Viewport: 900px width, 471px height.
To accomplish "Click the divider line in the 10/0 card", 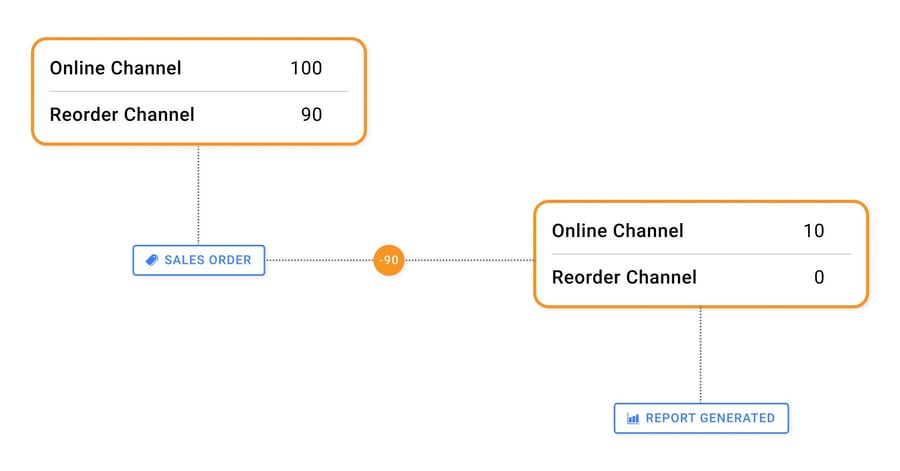I will [700, 254].
